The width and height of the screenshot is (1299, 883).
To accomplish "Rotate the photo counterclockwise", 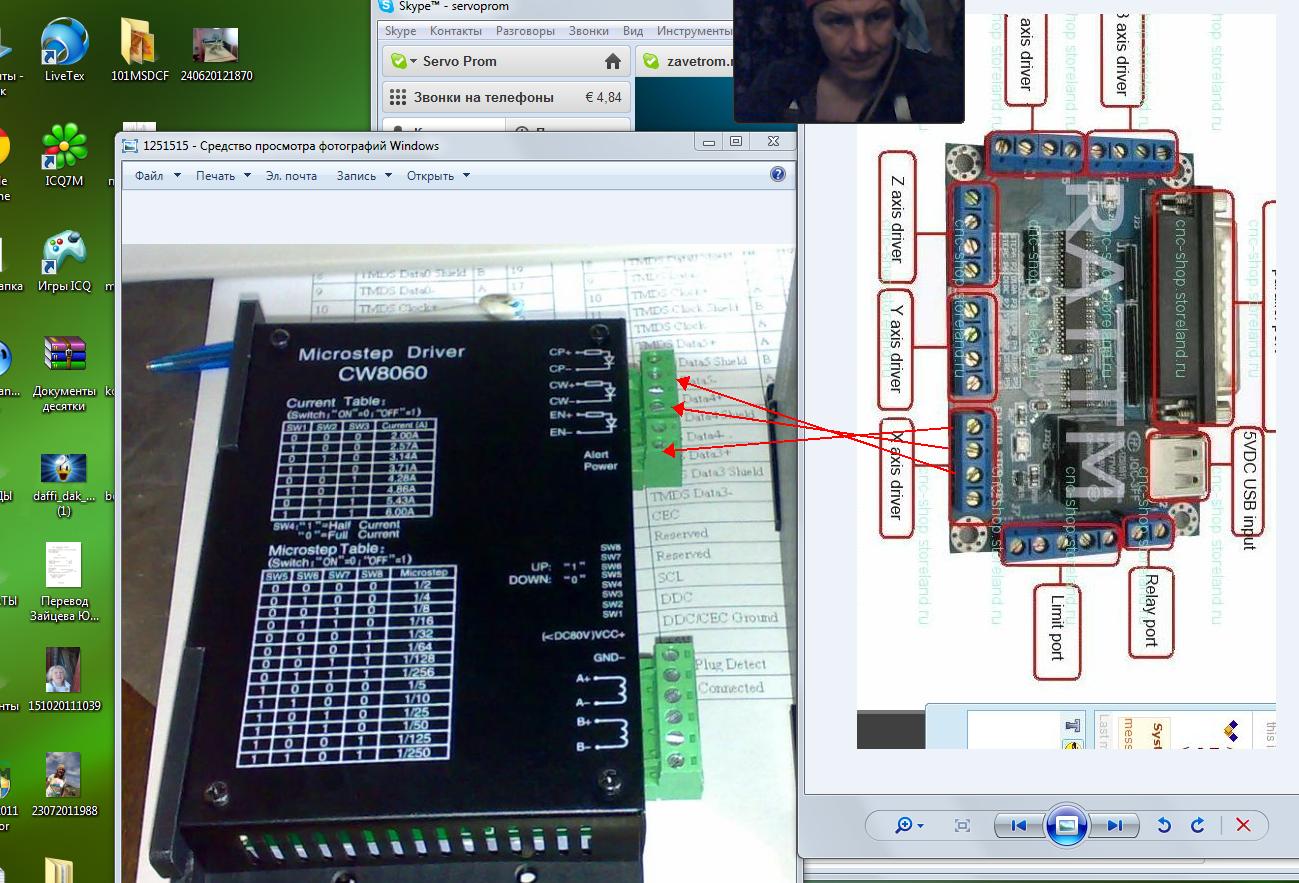I will pos(1163,825).
